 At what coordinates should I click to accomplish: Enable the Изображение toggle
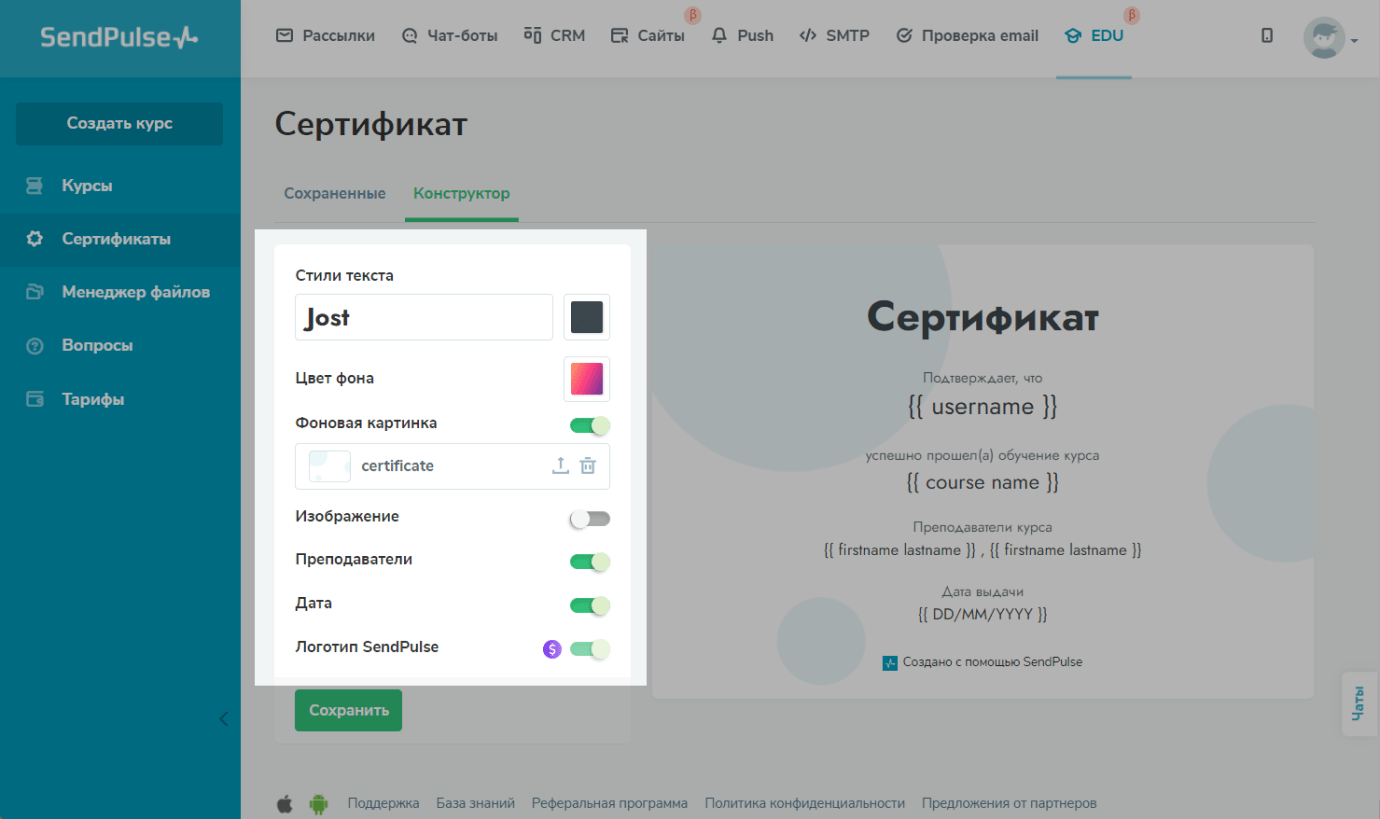(590, 518)
